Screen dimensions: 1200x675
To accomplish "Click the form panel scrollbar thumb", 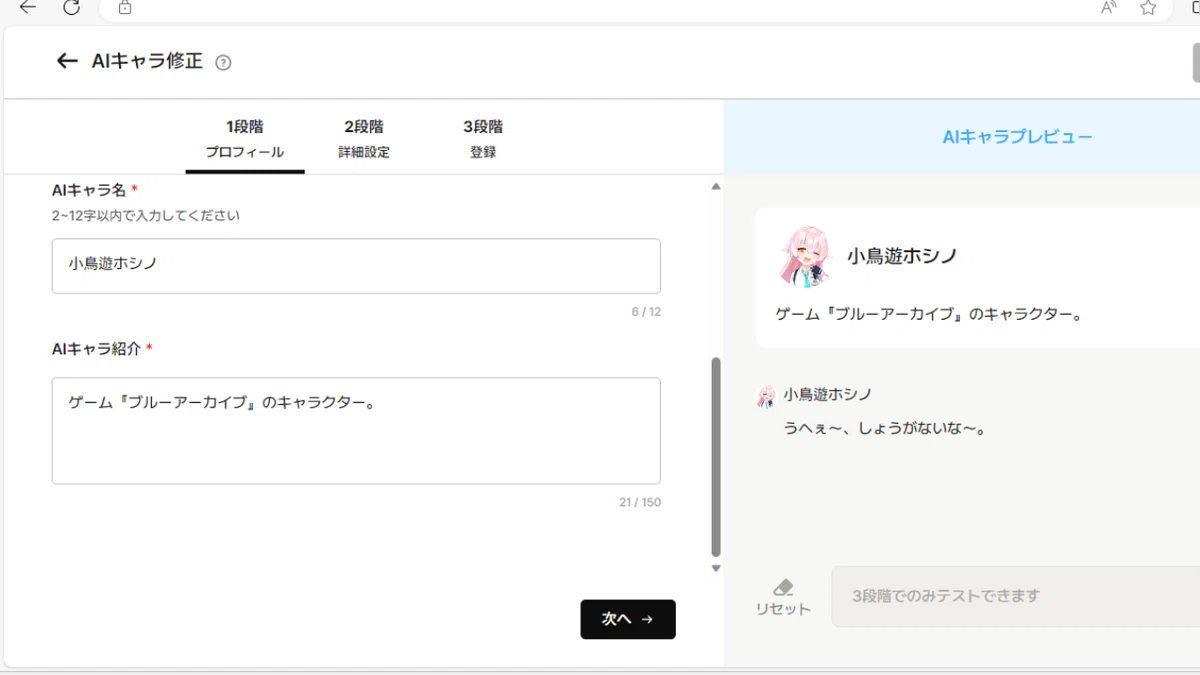I will point(715,457).
